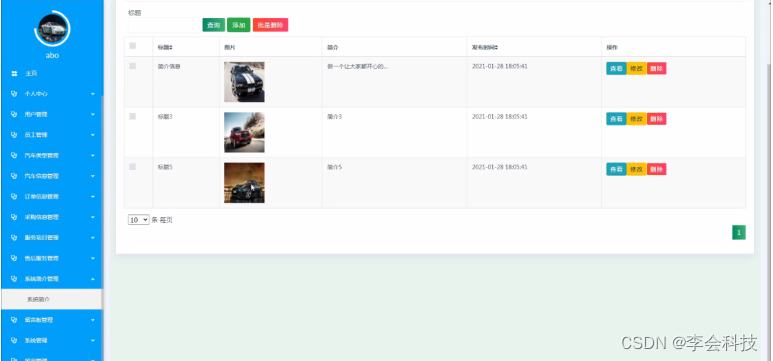
Task: Sort the table by the 标题 column arrows
Action: pos(171,48)
